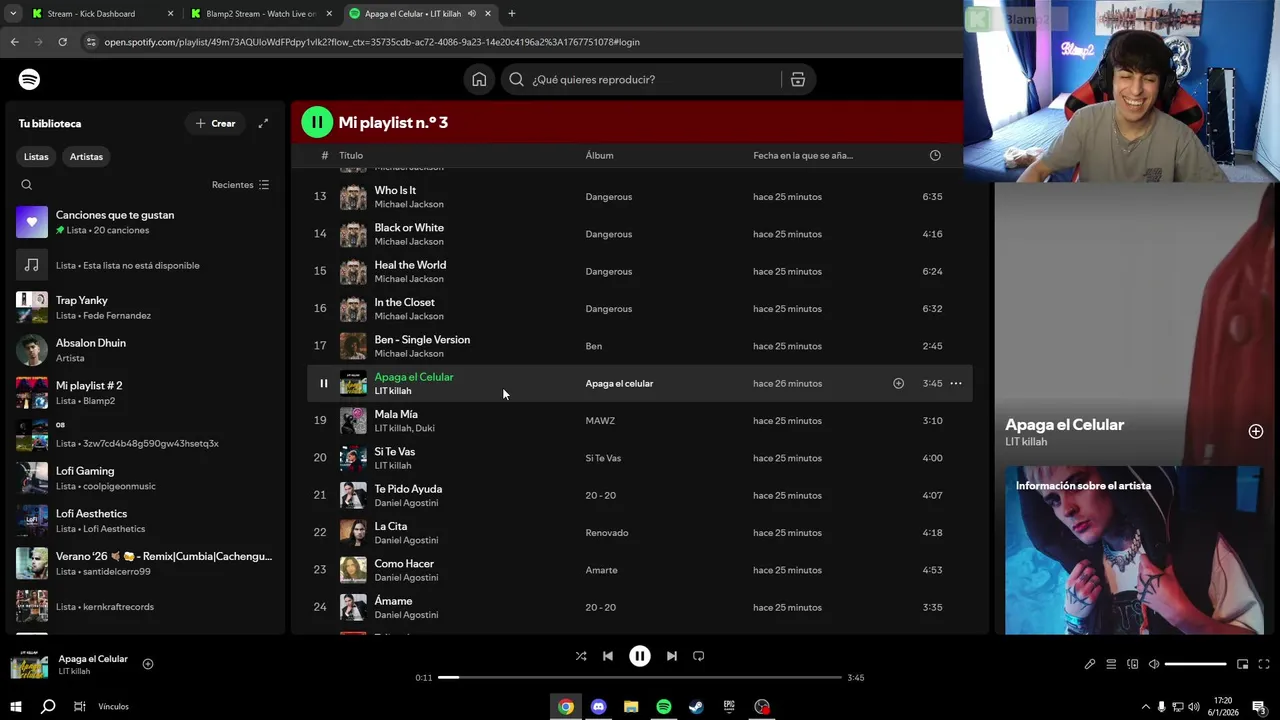Search in library magnifier icon
This screenshot has width=1280, height=720.
point(27,185)
